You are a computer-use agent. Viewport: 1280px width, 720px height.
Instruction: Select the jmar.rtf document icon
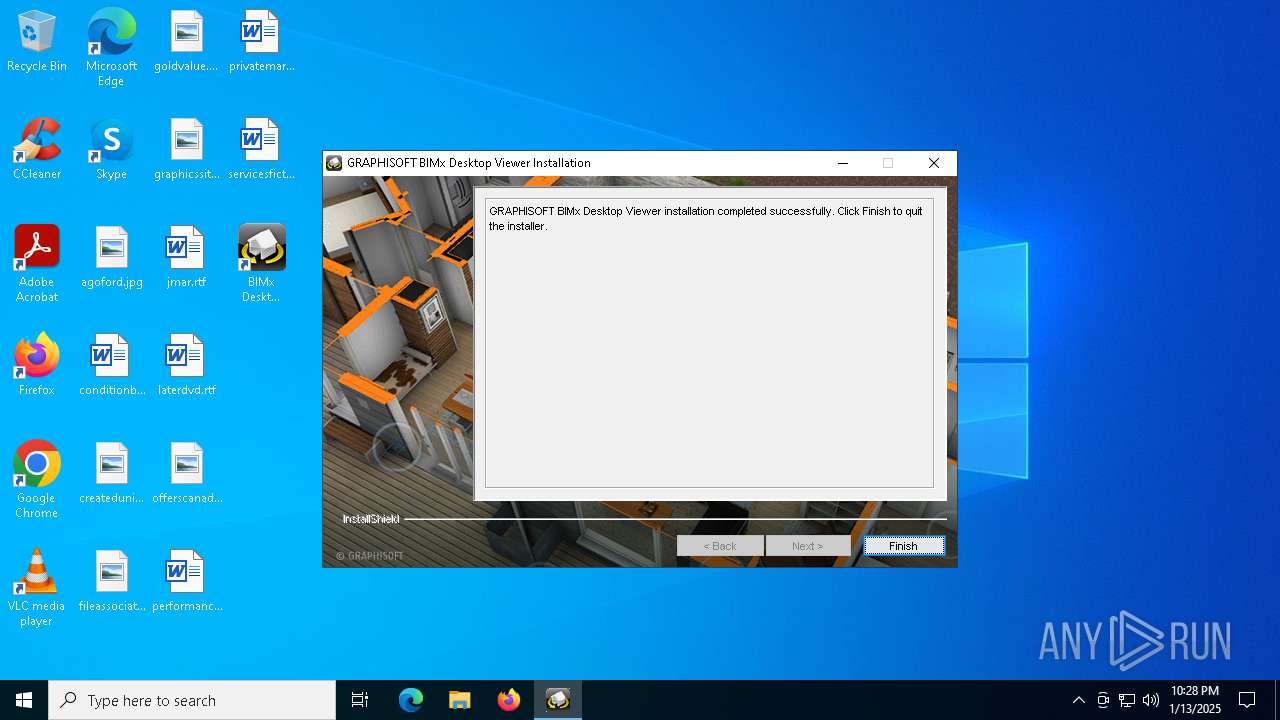[x=186, y=257]
